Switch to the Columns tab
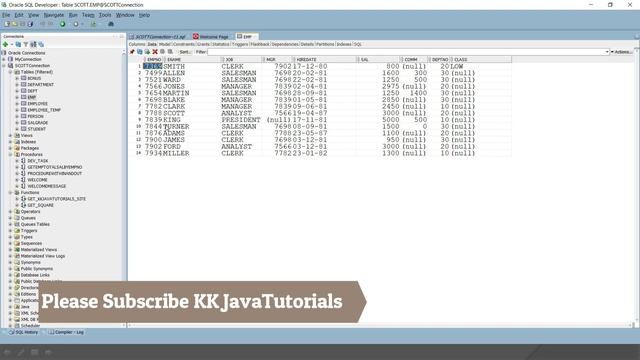Image resolution: width=640 pixels, height=360 pixels. coord(137,44)
